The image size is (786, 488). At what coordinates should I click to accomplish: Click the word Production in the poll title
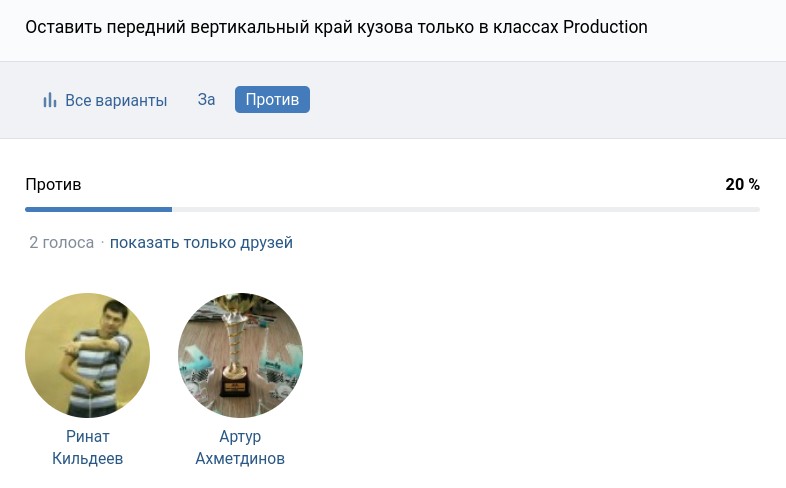tap(605, 27)
